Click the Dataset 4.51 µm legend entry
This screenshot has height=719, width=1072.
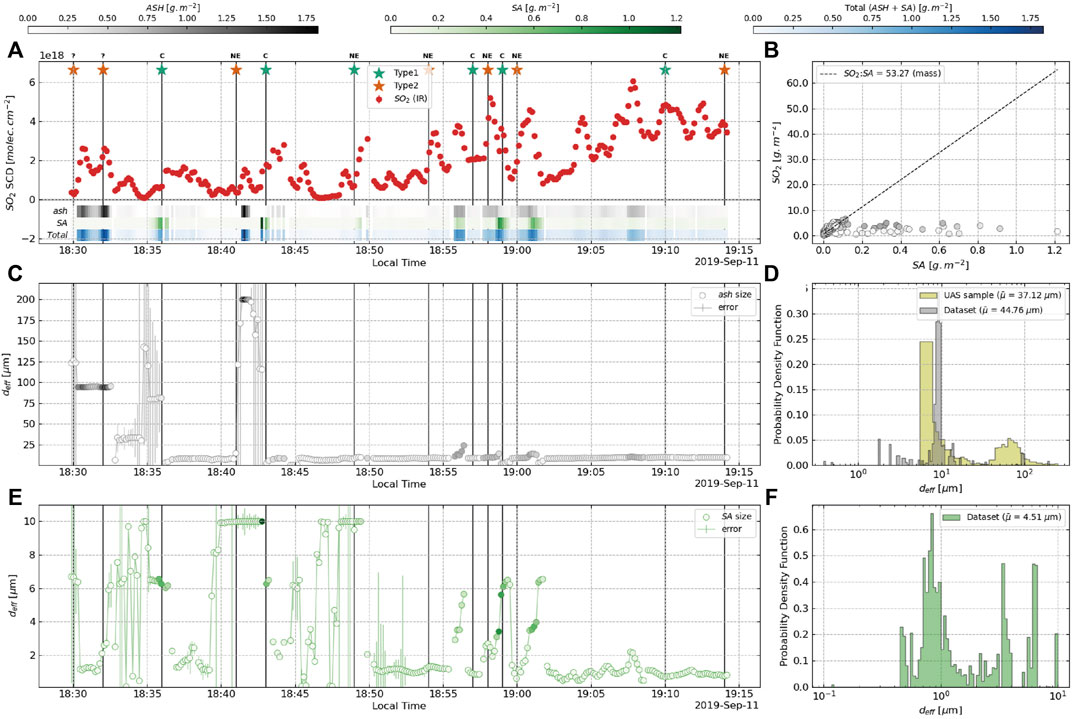1002,517
